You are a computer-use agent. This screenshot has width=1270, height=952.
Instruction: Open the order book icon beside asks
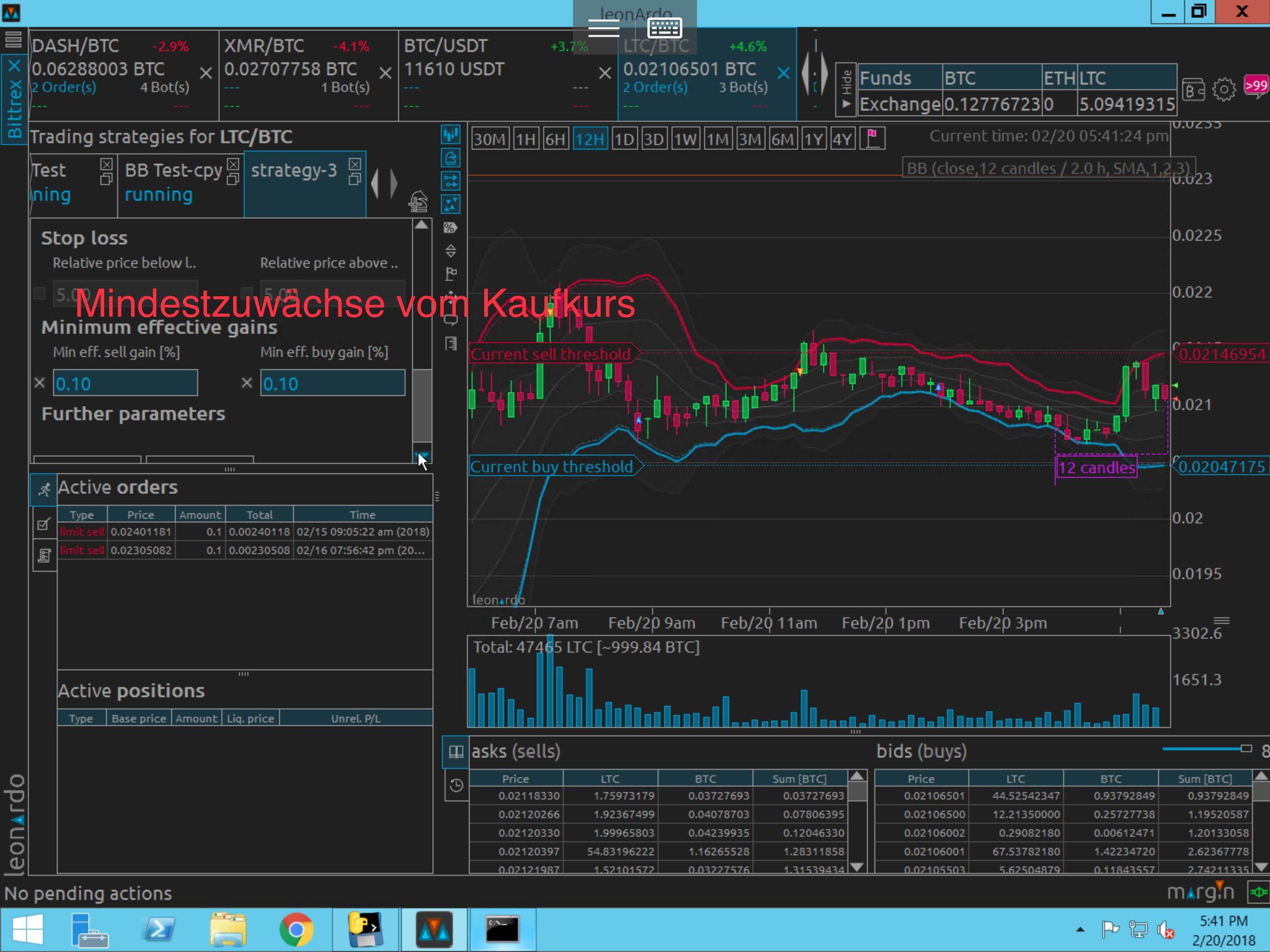point(456,752)
